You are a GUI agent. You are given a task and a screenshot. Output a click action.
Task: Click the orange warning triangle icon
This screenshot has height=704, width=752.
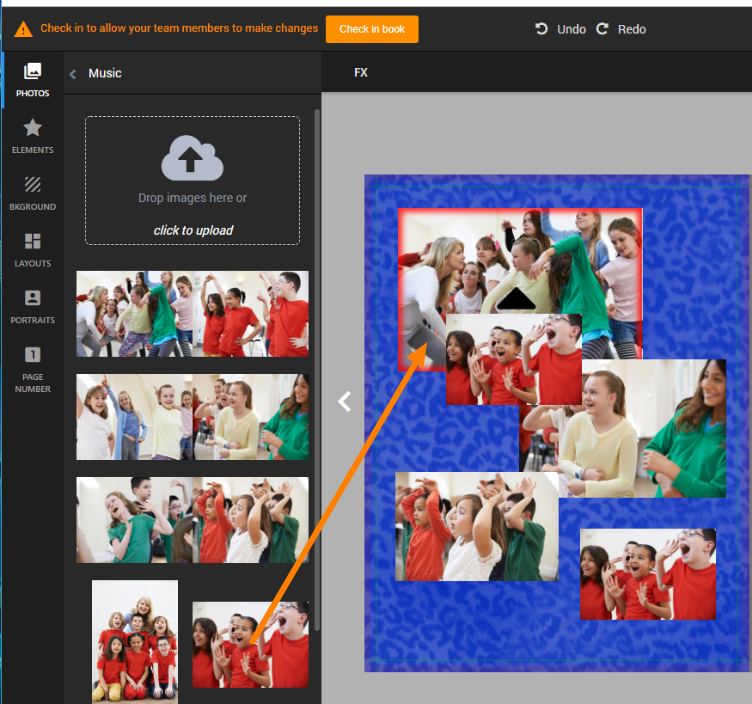(x=23, y=29)
